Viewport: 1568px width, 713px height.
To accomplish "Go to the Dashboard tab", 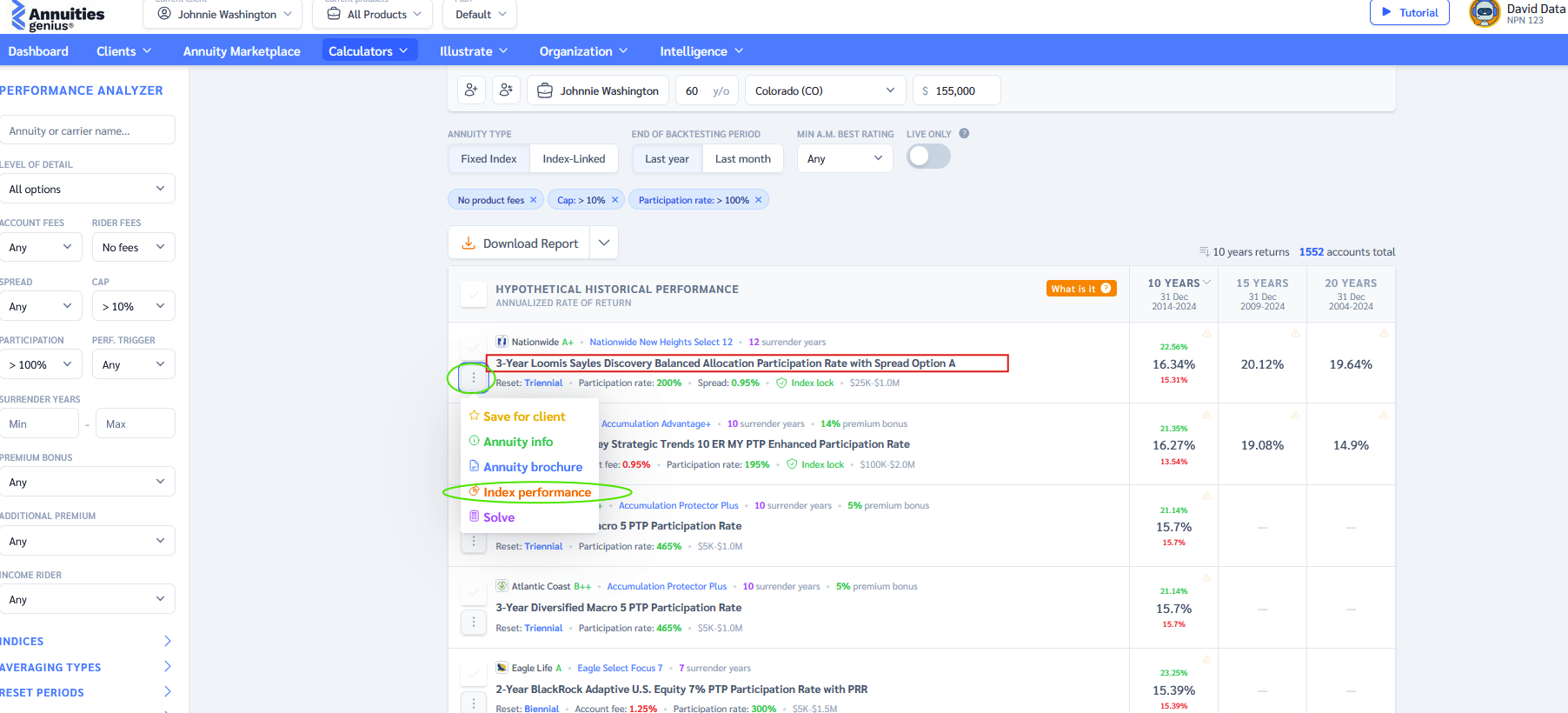I will coord(38,51).
